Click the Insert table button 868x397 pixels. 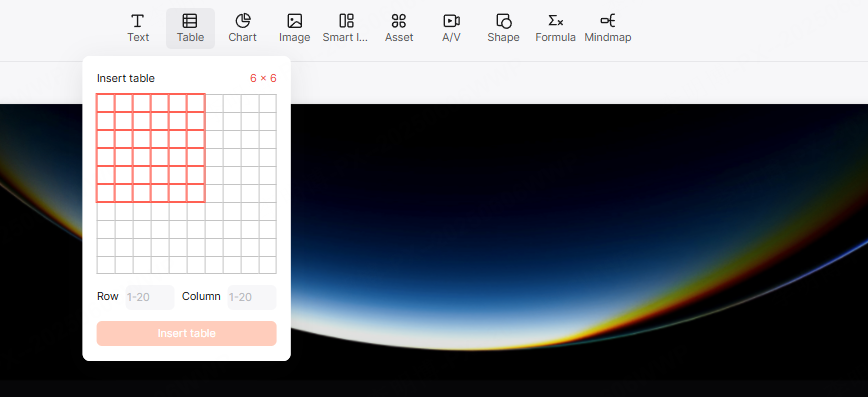tap(187, 333)
